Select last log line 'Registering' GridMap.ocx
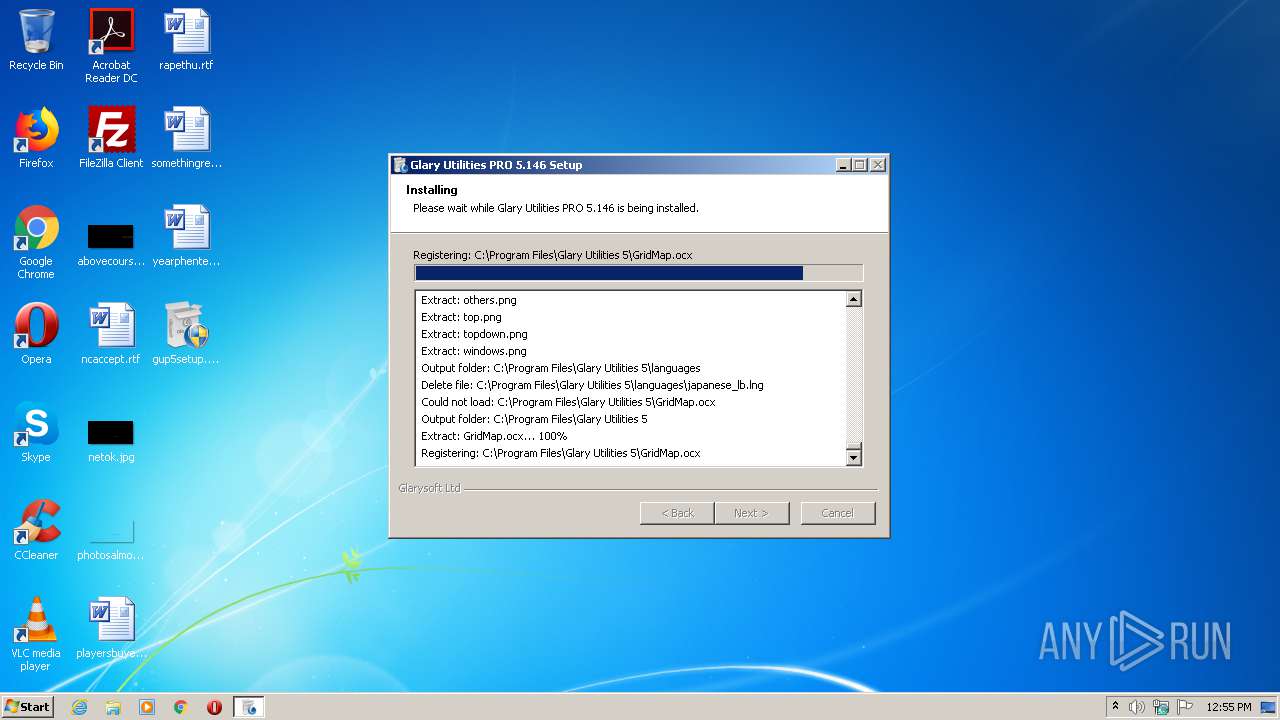Image resolution: width=1280 pixels, height=720 pixels. pyautogui.click(x=561, y=453)
